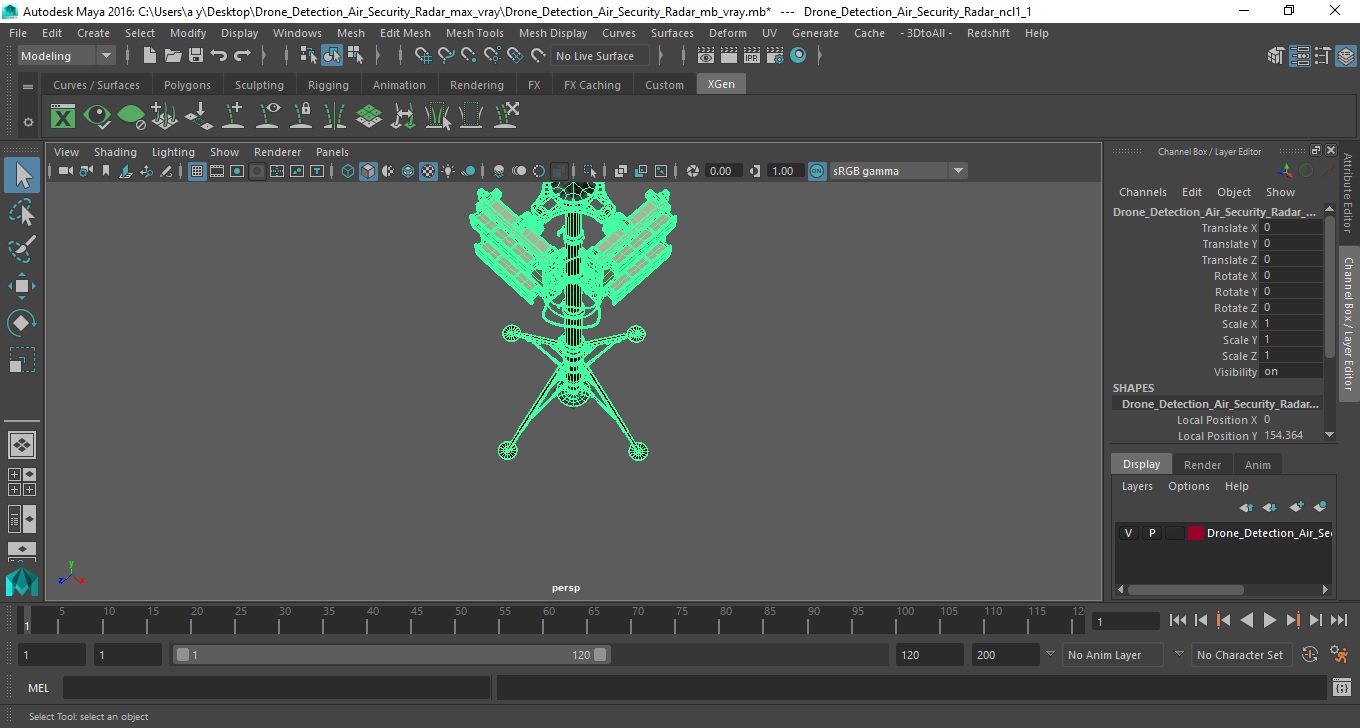Click the Options menu in Layer Editor
Screen dimensions: 1360x728
tap(1188, 486)
